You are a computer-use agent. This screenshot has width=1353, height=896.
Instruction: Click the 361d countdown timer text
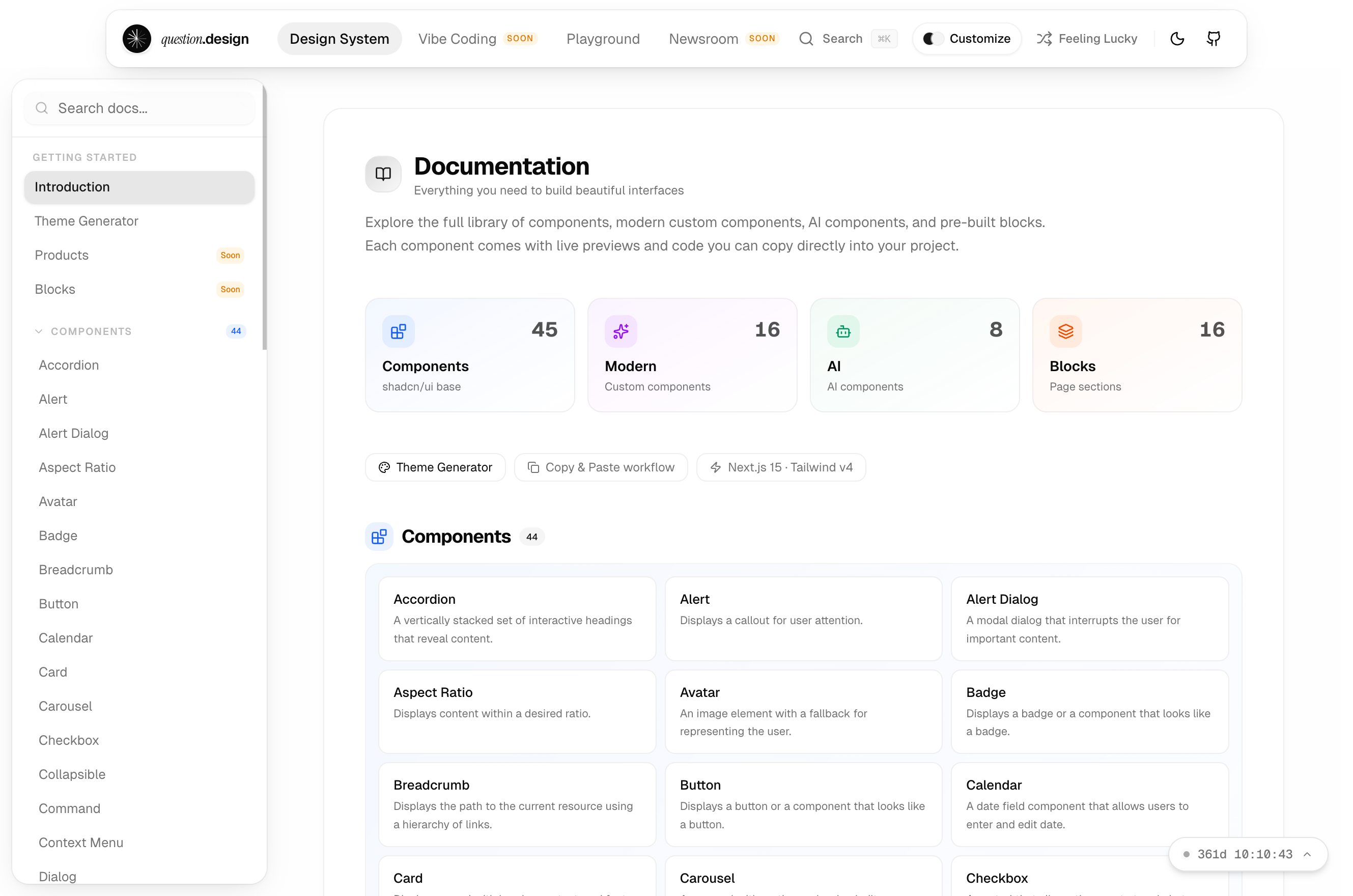[x=1245, y=854]
